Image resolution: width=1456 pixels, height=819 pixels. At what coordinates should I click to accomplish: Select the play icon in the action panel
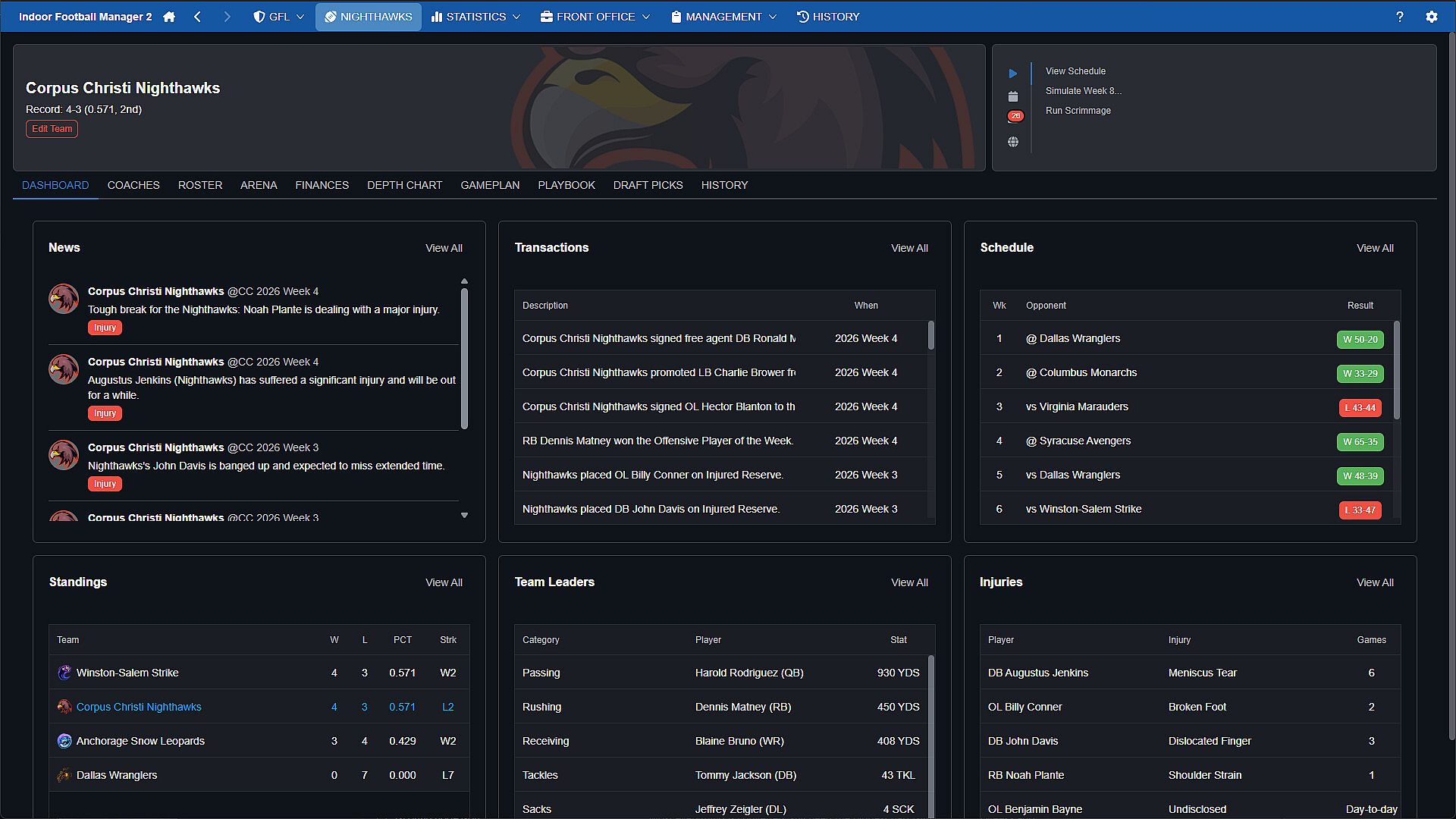coord(1012,74)
